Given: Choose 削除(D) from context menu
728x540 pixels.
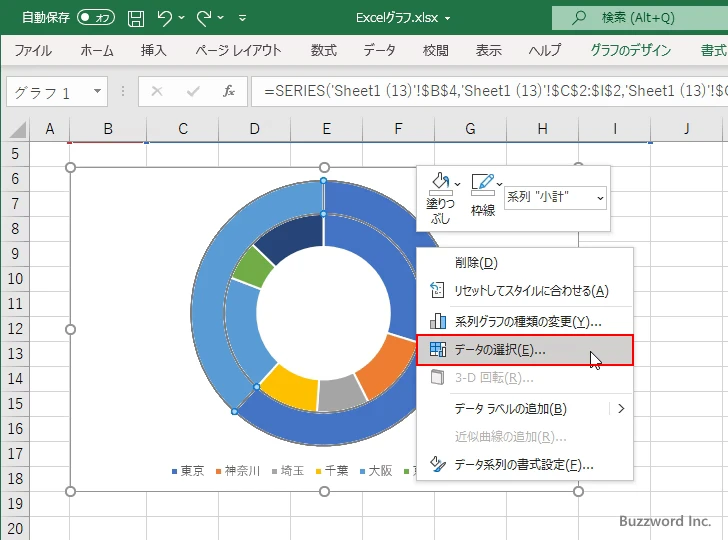Looking at the screenshot, I should point(525,262).
